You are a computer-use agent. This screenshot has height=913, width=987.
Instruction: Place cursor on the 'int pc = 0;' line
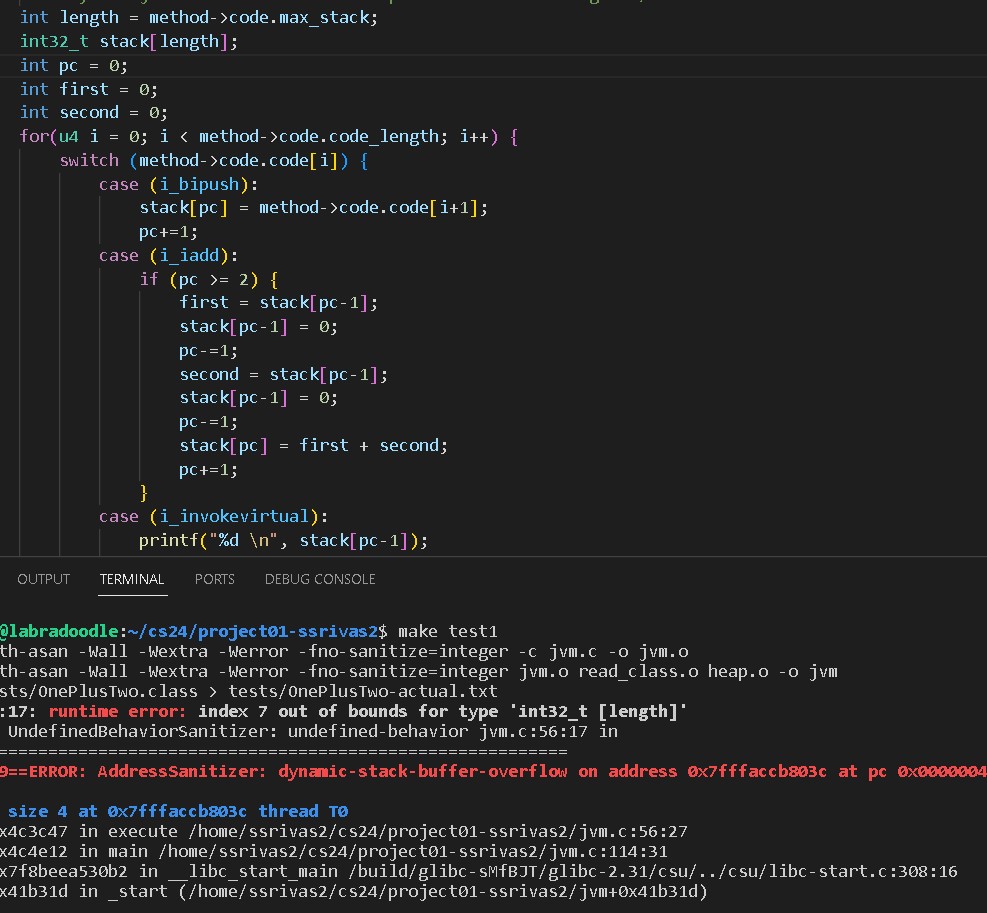pos(74,65)
